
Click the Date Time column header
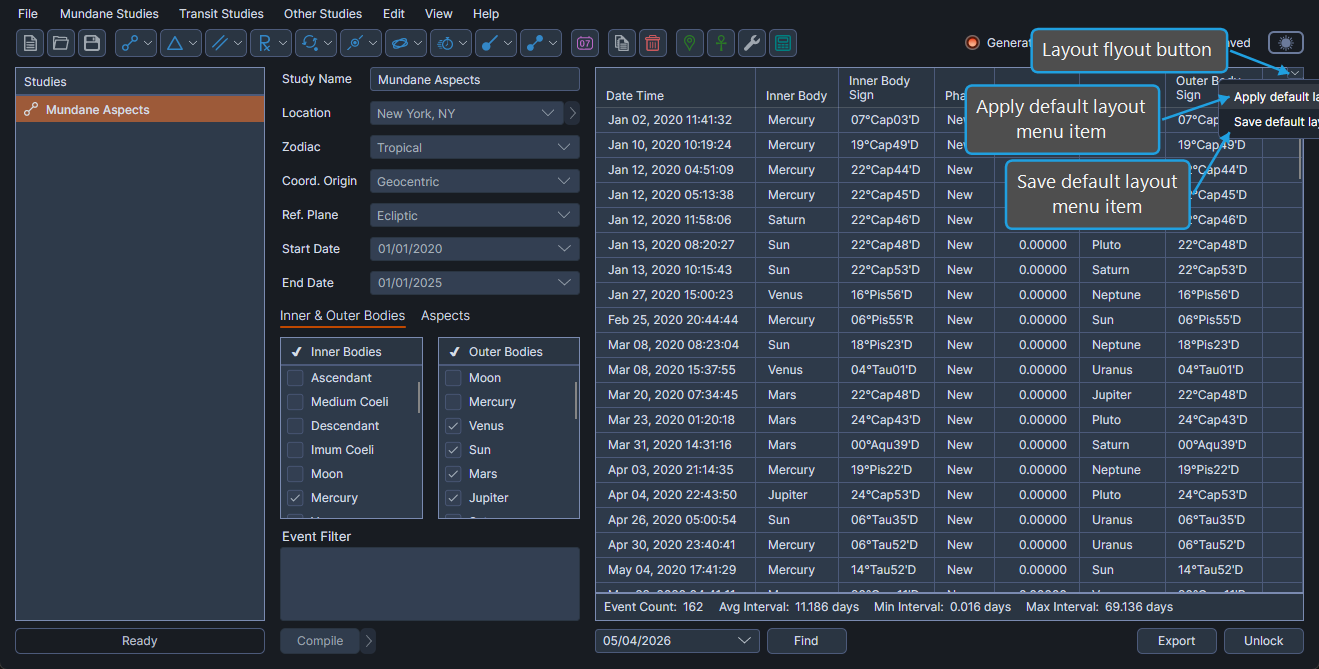[x=675, y=88]
